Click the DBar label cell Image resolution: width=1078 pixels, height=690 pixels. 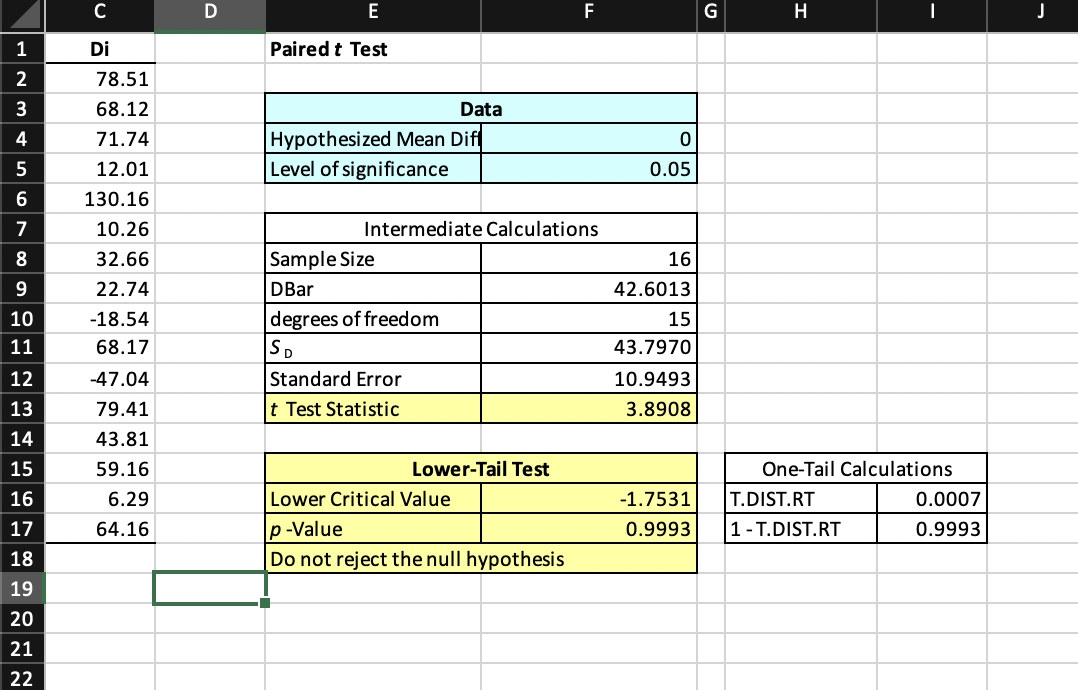(373, 289)
